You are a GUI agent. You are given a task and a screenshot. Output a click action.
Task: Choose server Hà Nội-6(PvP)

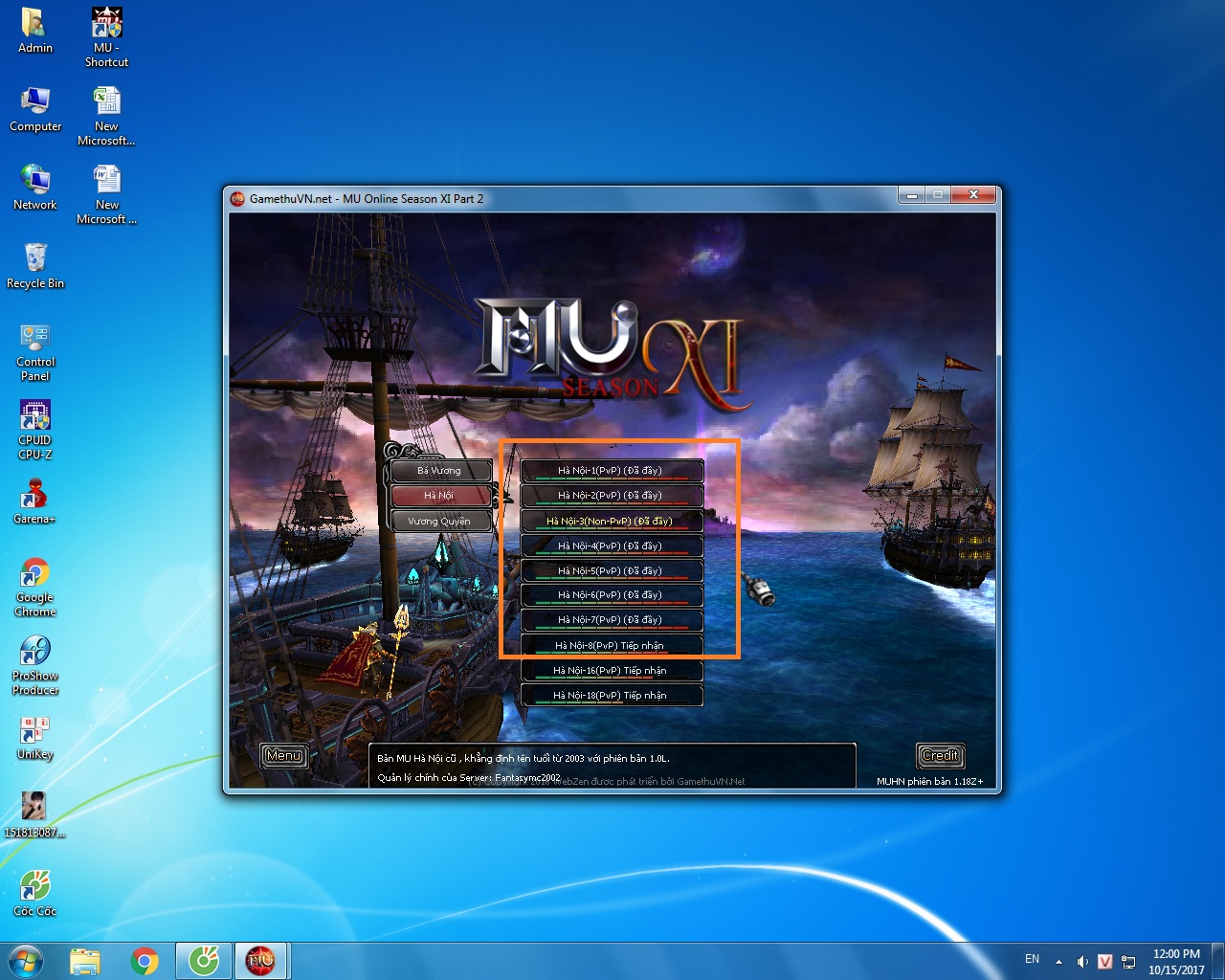(x=612, y=595)
